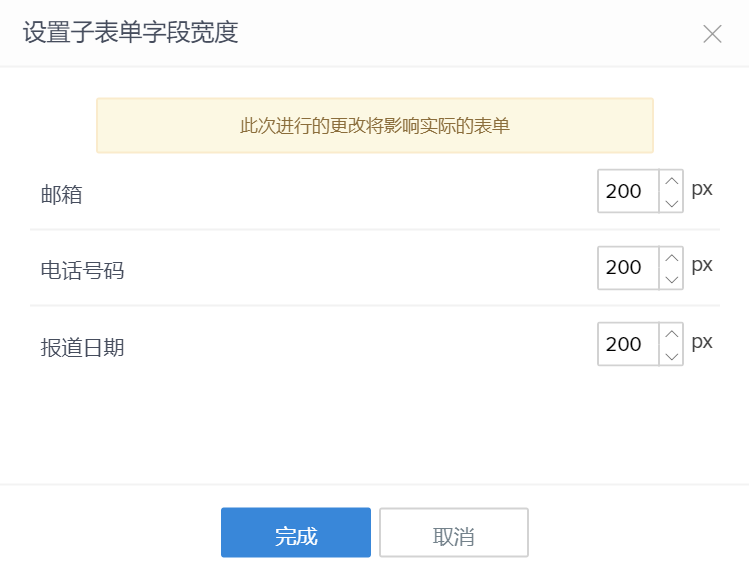Increase the 邮箱 width with up arrow

tap(672, 181)
